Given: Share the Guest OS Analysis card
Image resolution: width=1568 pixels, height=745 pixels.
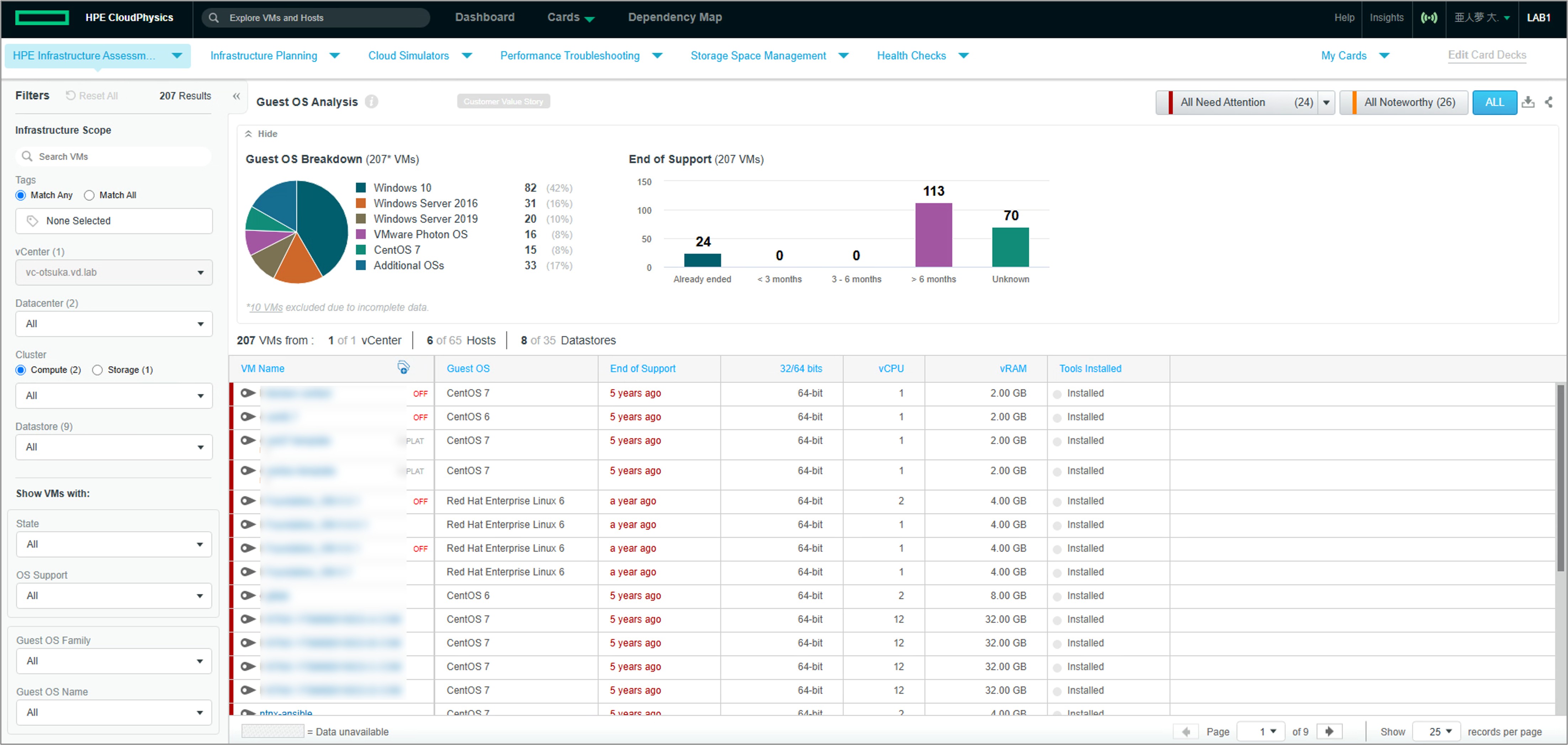Looking at the screenshot, I should pos(1548,102).
